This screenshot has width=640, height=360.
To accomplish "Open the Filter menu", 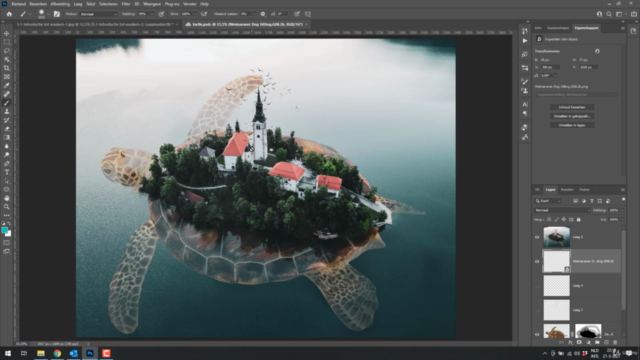I will coord(126,4).
